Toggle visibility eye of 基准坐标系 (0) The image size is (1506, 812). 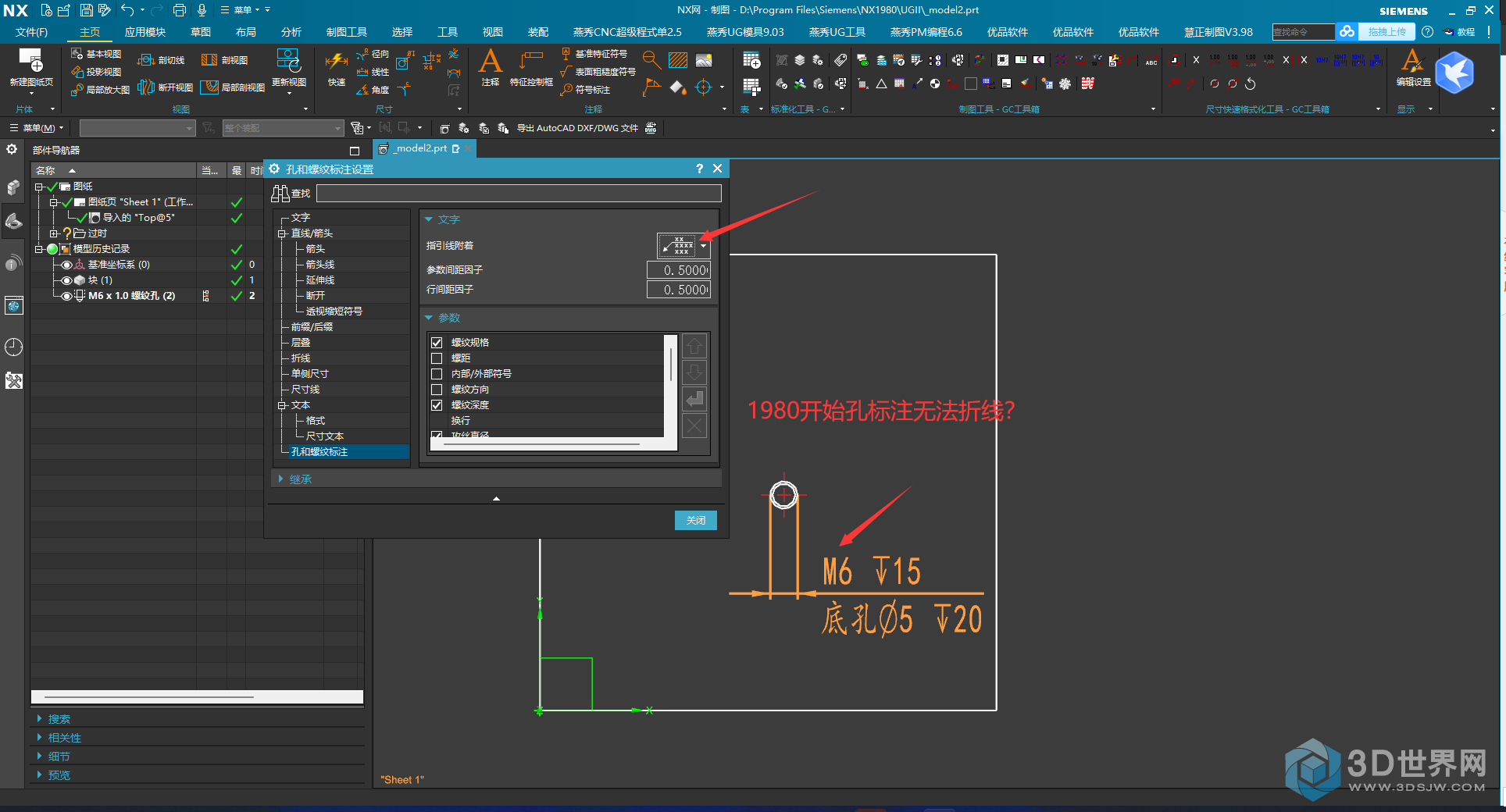pyautogui.click(x=67, y=265)
